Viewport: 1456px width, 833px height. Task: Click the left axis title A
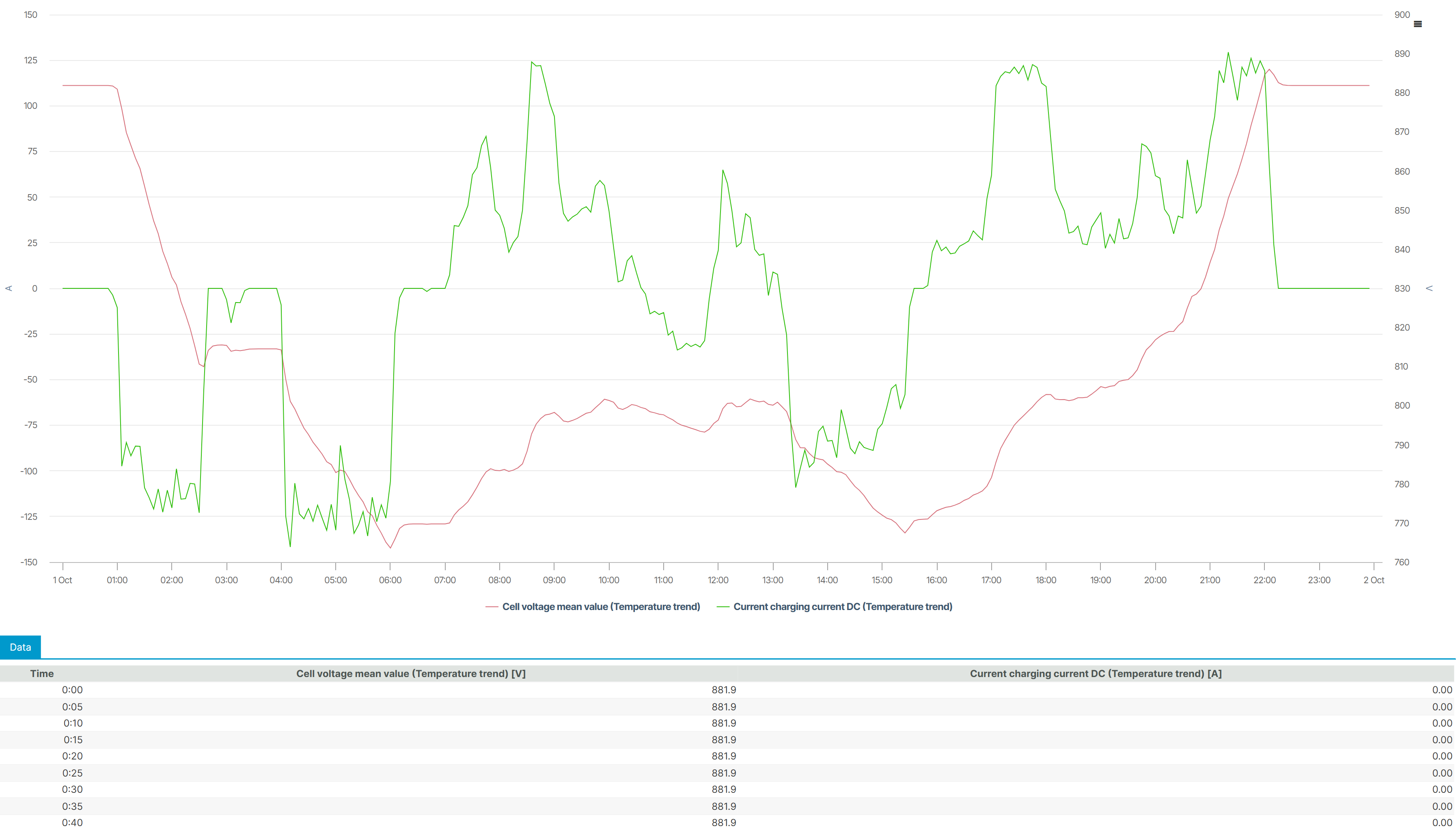(9, 288)
